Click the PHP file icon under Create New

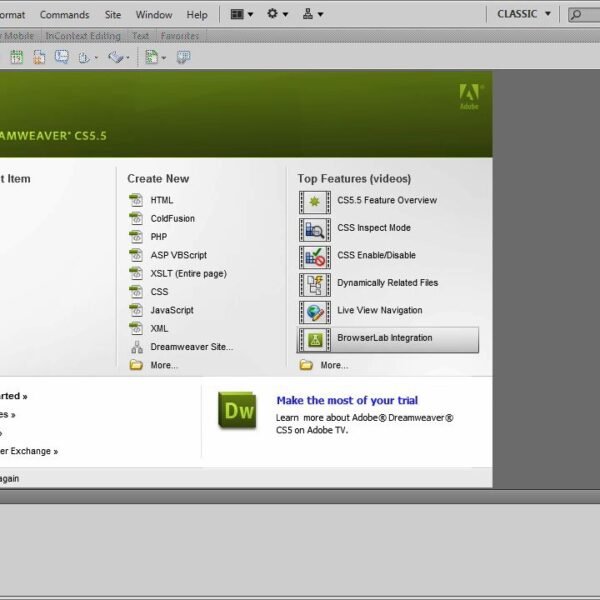pos(136,237)
